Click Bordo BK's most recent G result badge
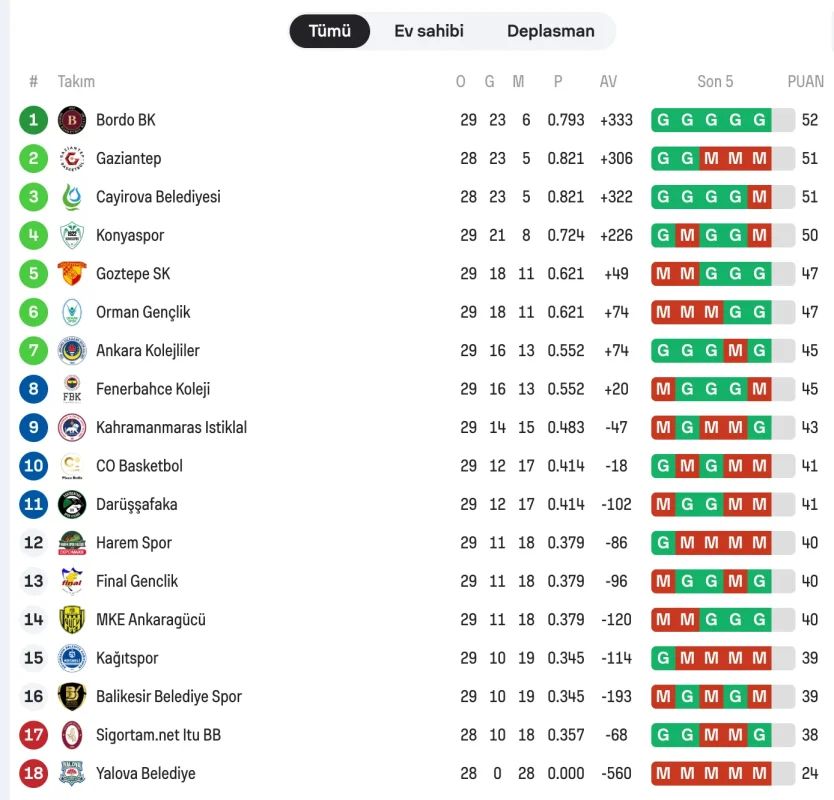The width and height of the screenshot is (834, 800). pos(760,120)
